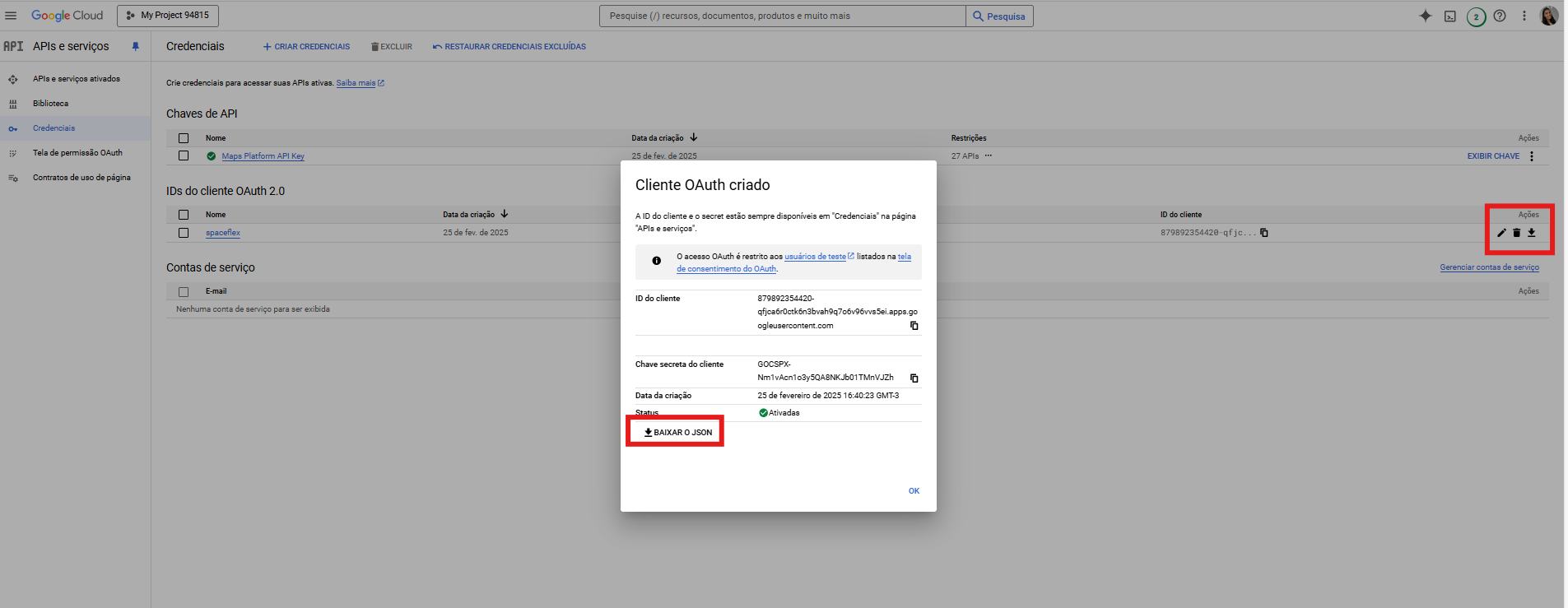Copy the client secret key in dialog
Image resolution: width=1568 pixels, height=608 pixels.
tap(914, 378)
